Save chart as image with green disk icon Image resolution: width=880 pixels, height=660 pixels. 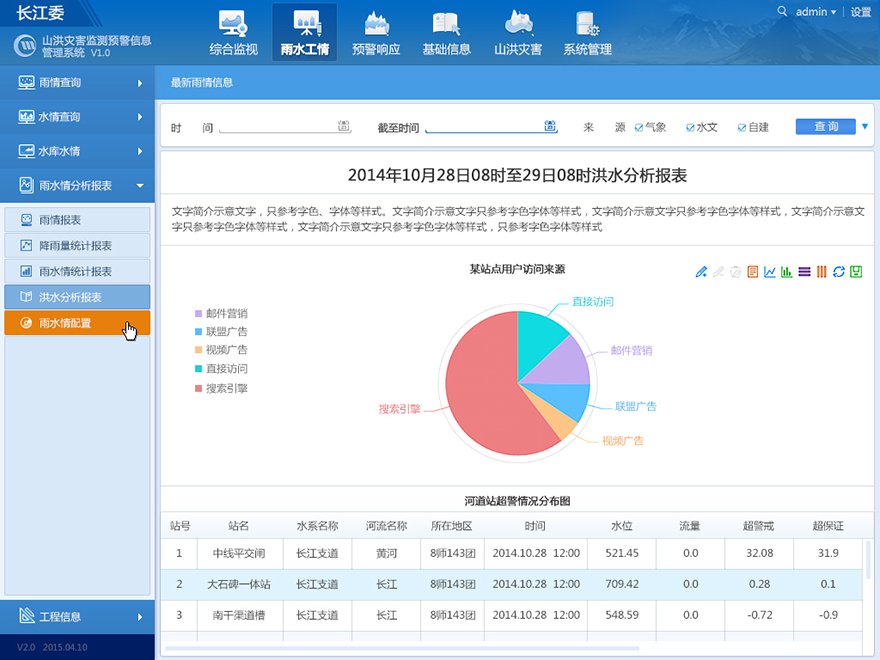click(856, 272)
